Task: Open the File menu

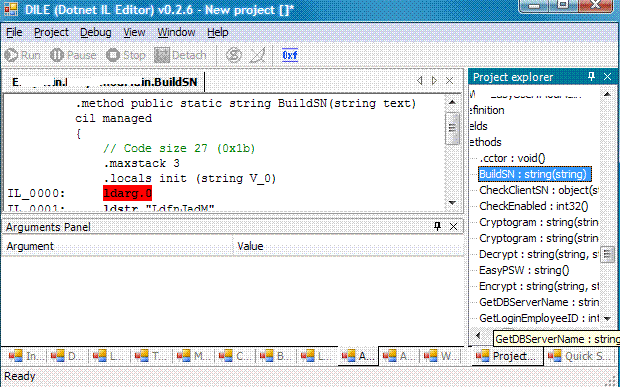Action: pos(14,32)
